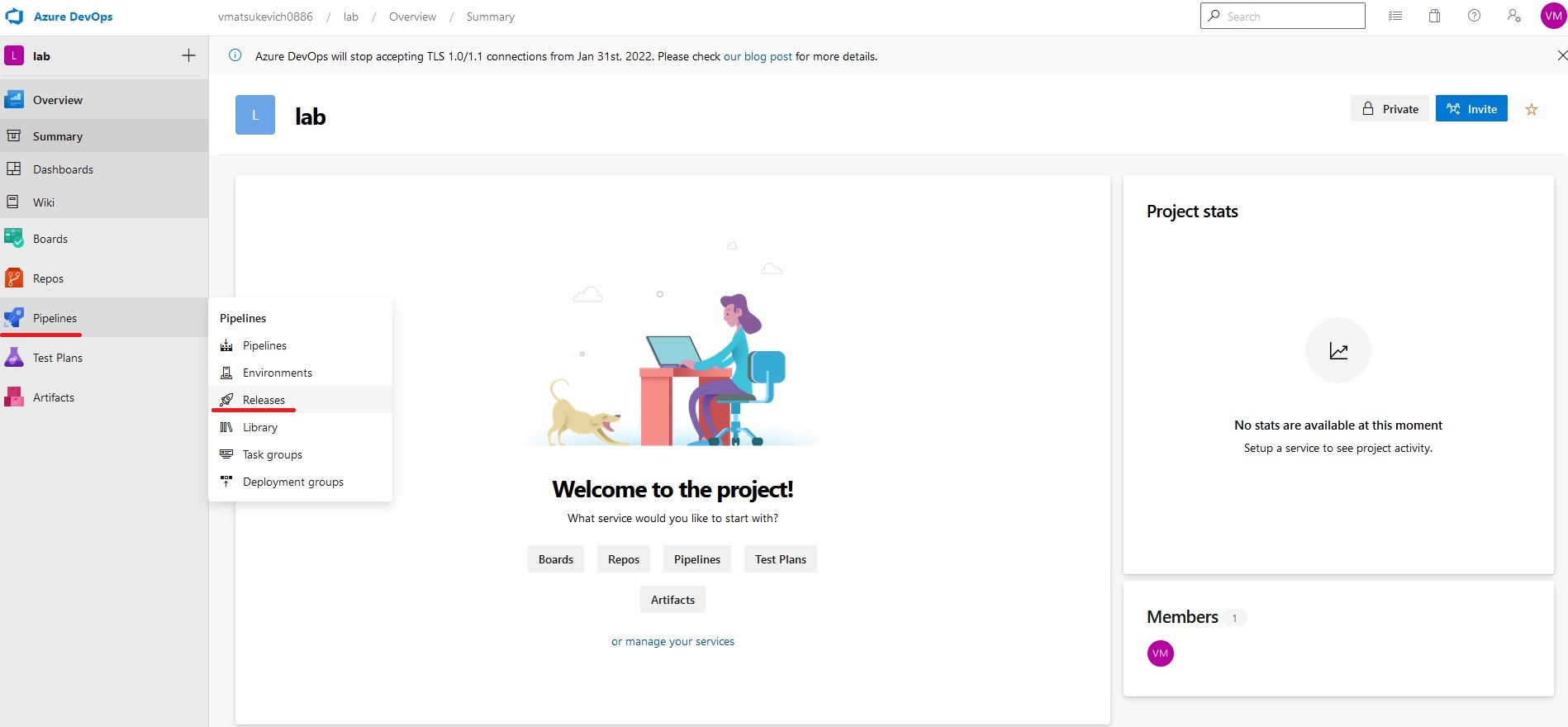Click the Private visibility button
The image size is (1568, 727).
pos(1390,108)
